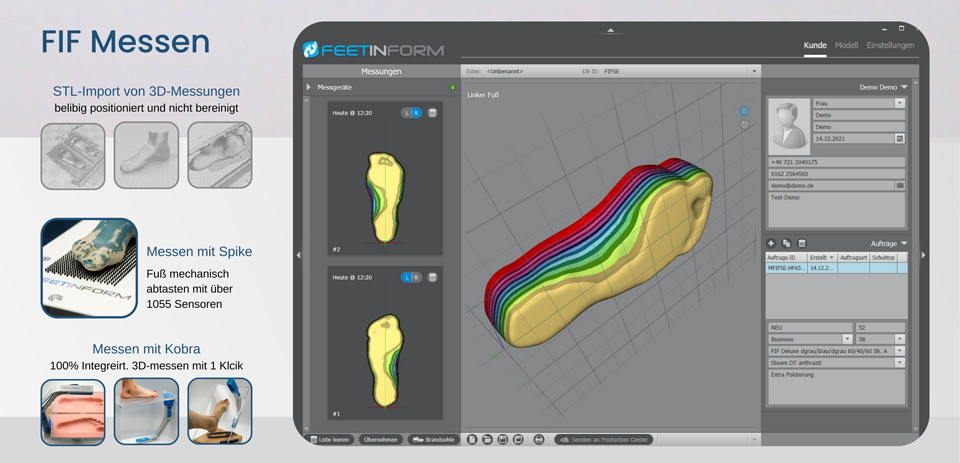Image resolution: width=960 pixels, height=463 pixels.
Task: Delete measurement #1 with its trash icon
Action: pos(432,277)
